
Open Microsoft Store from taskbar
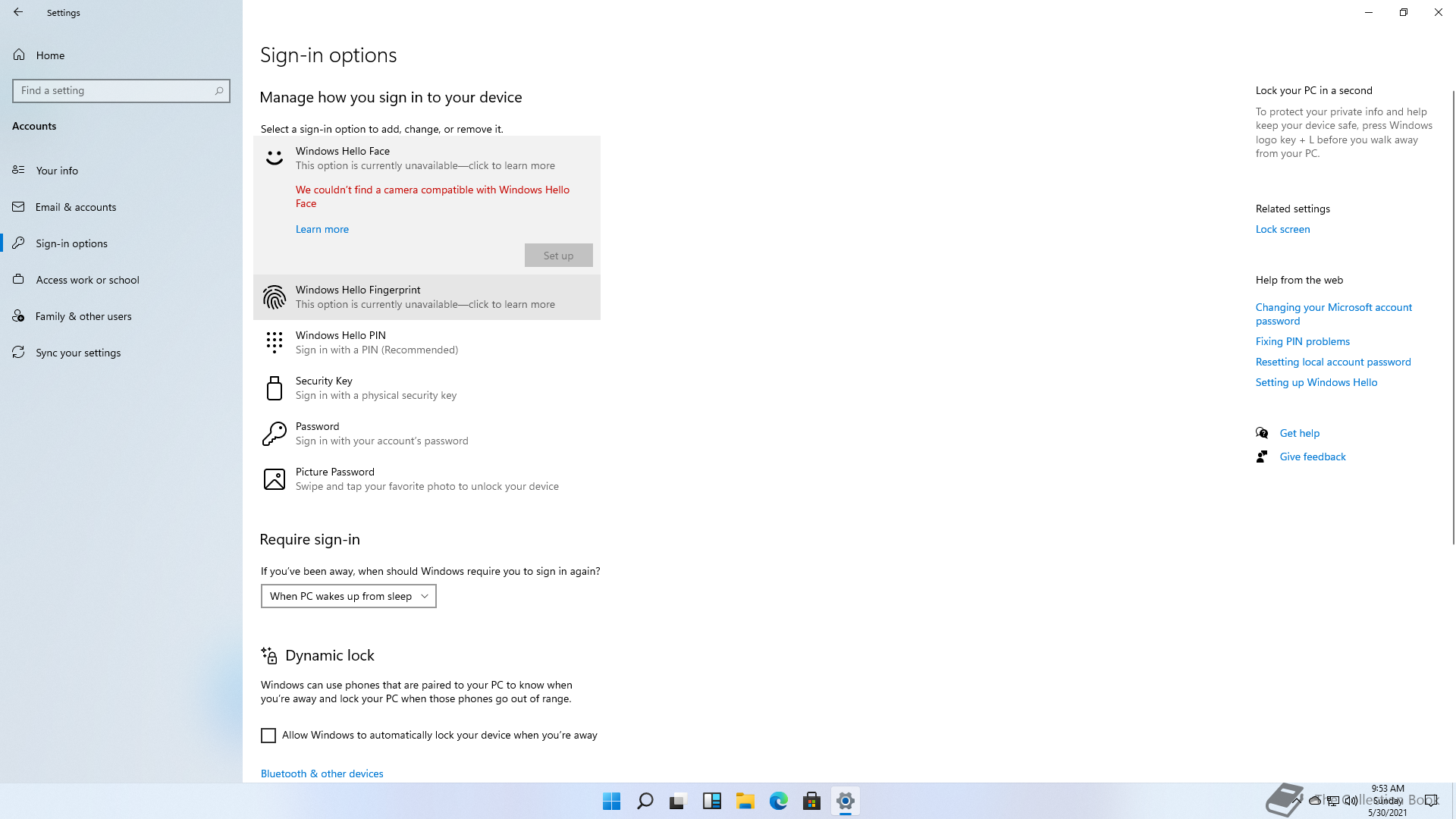[811, 801]
